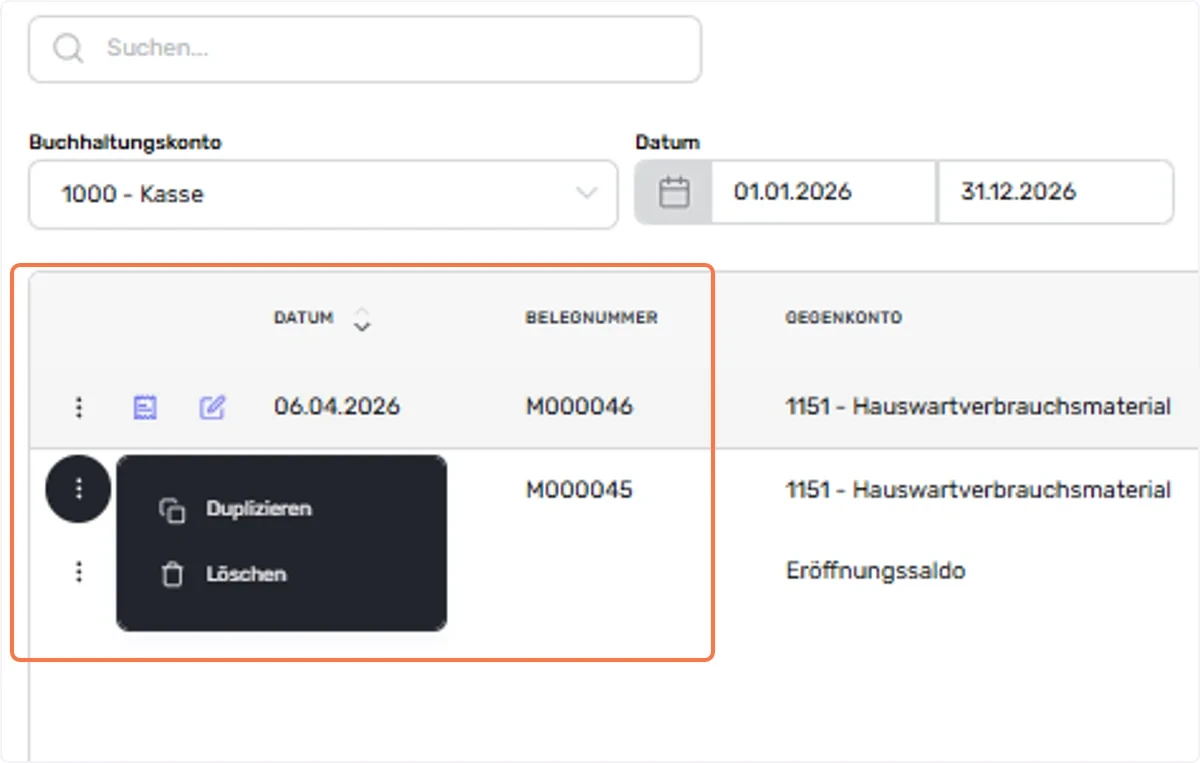Viewport: 1200px width, 763px height.
Task: Toggle sorting with the Datum sort arrows
Action: (362, 319)
